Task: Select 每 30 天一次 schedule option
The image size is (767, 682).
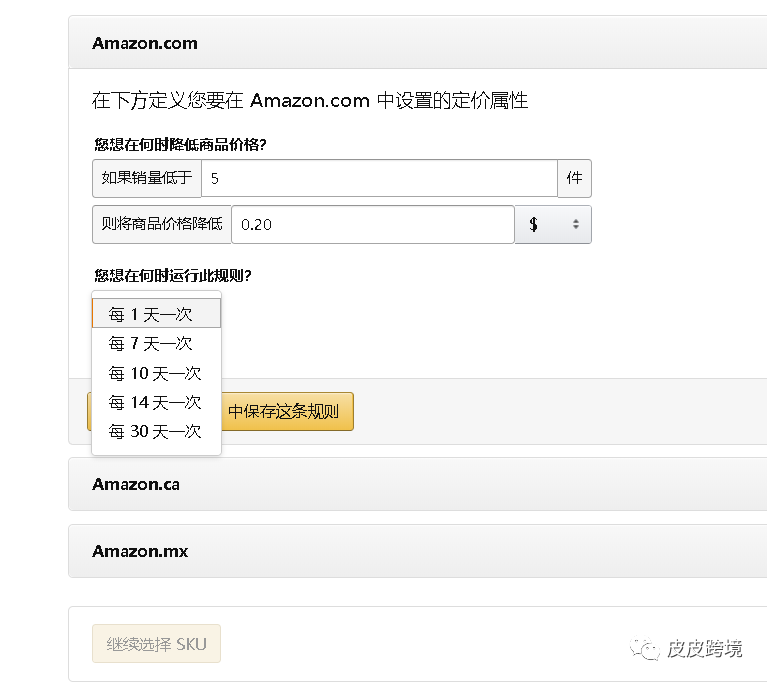Action: coord(157,432)
